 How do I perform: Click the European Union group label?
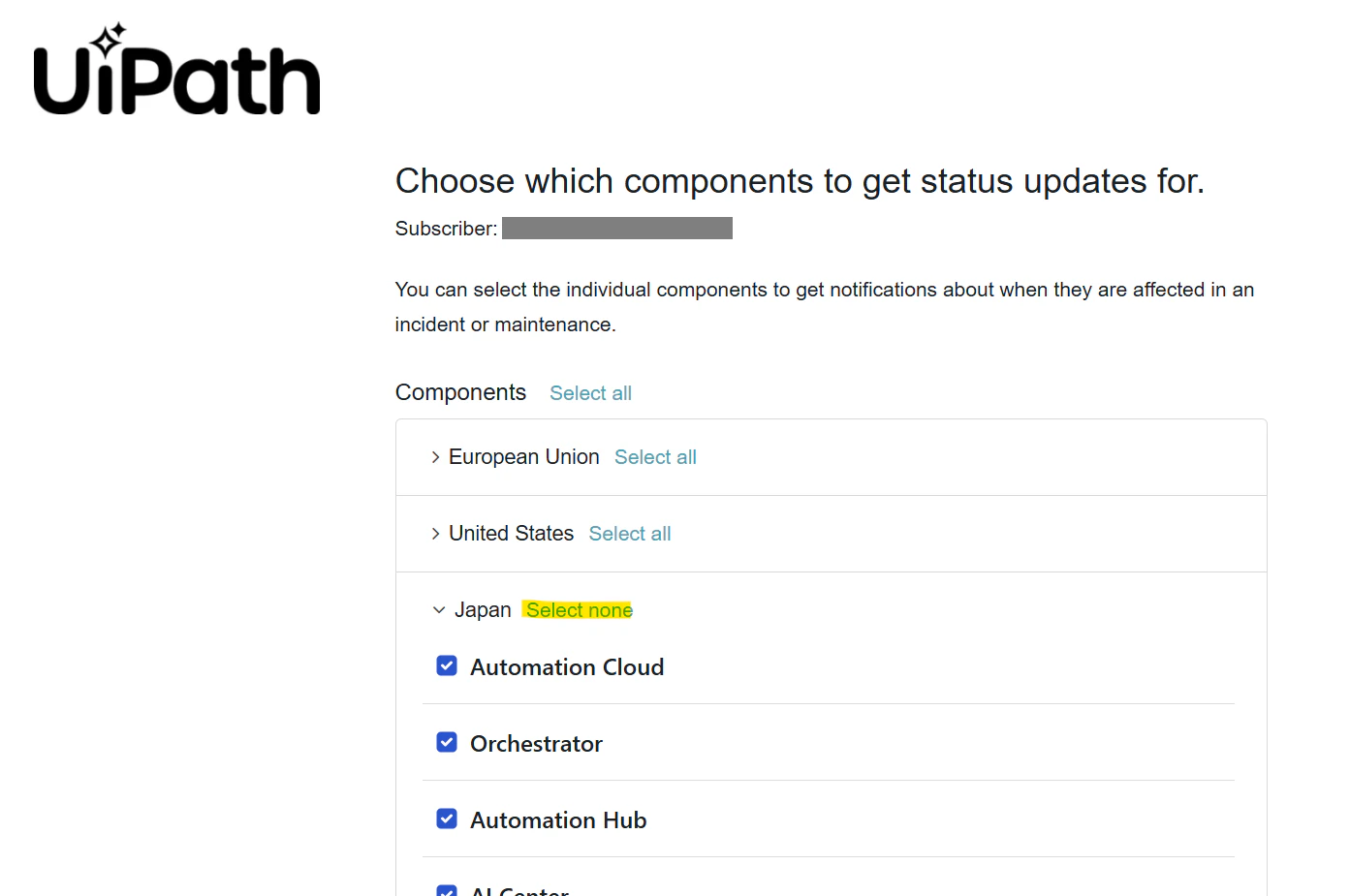coord(523,457)
